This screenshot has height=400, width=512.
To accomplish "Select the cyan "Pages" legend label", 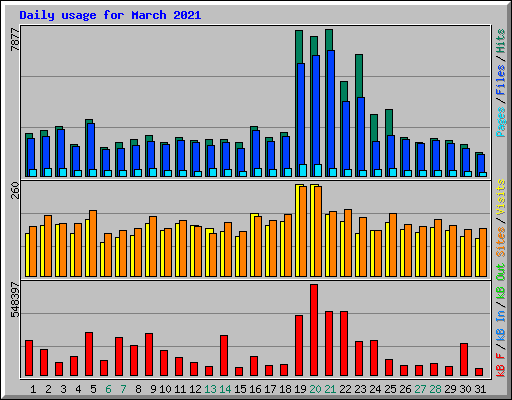I will (x=500, y=122).
